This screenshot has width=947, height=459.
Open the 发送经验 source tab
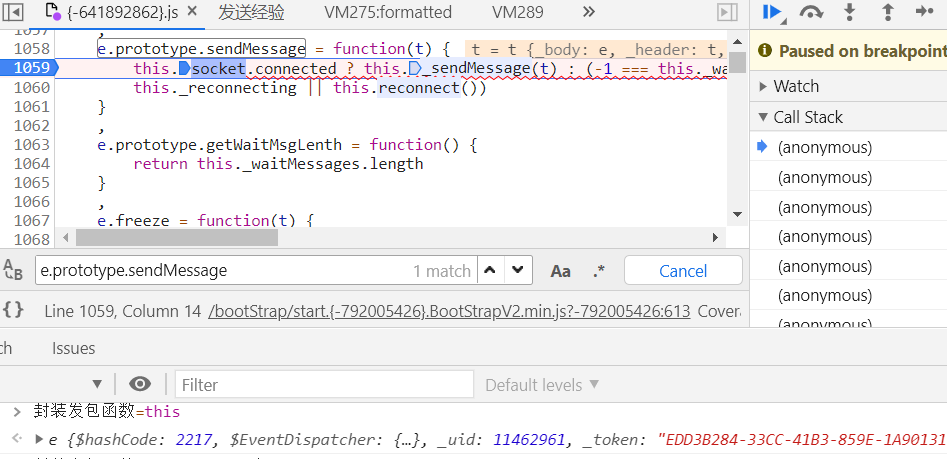(x=251, y=12)
